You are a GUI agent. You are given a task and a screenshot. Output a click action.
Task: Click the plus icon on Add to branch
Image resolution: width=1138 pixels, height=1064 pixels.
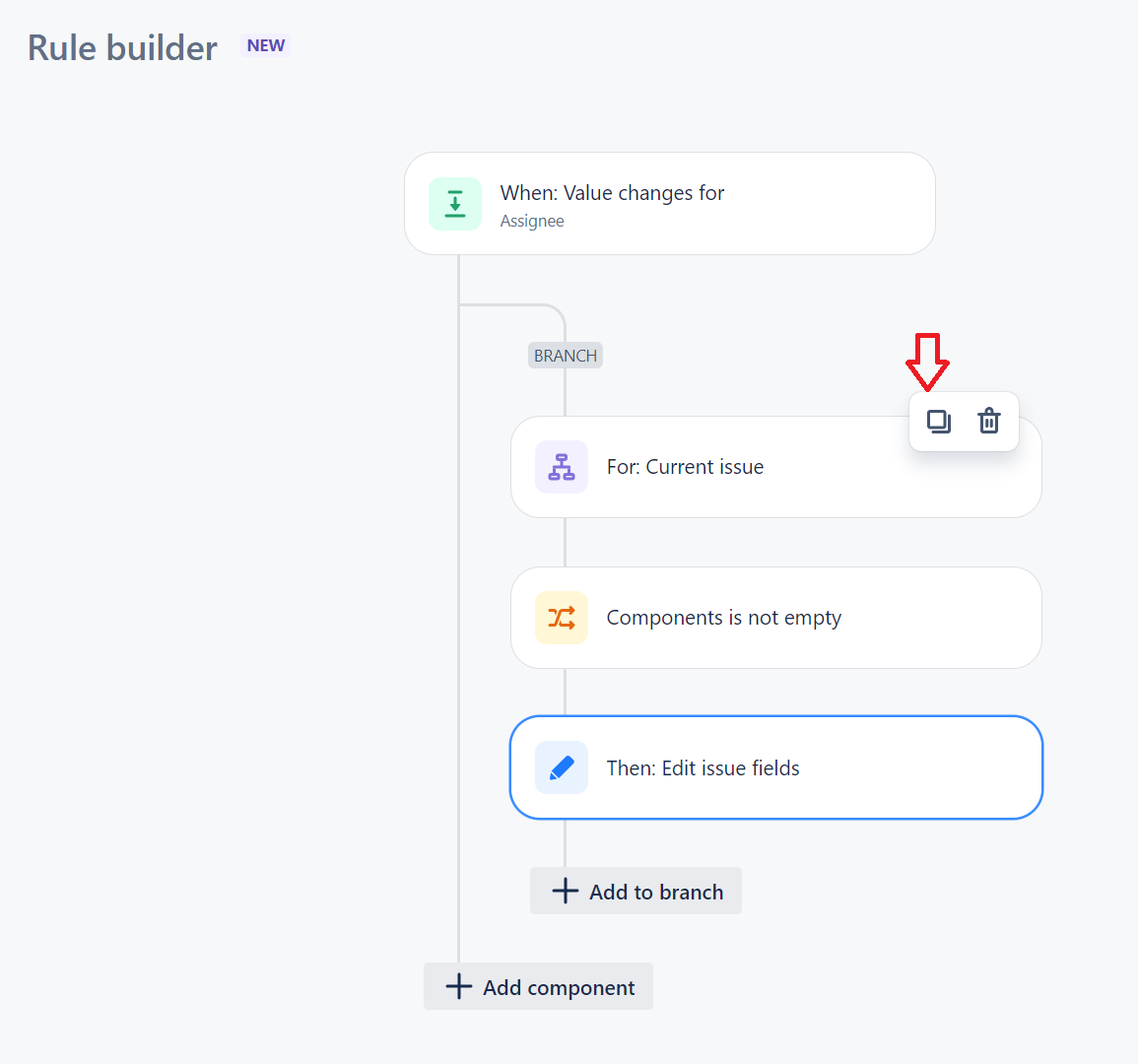coord(565,891)
